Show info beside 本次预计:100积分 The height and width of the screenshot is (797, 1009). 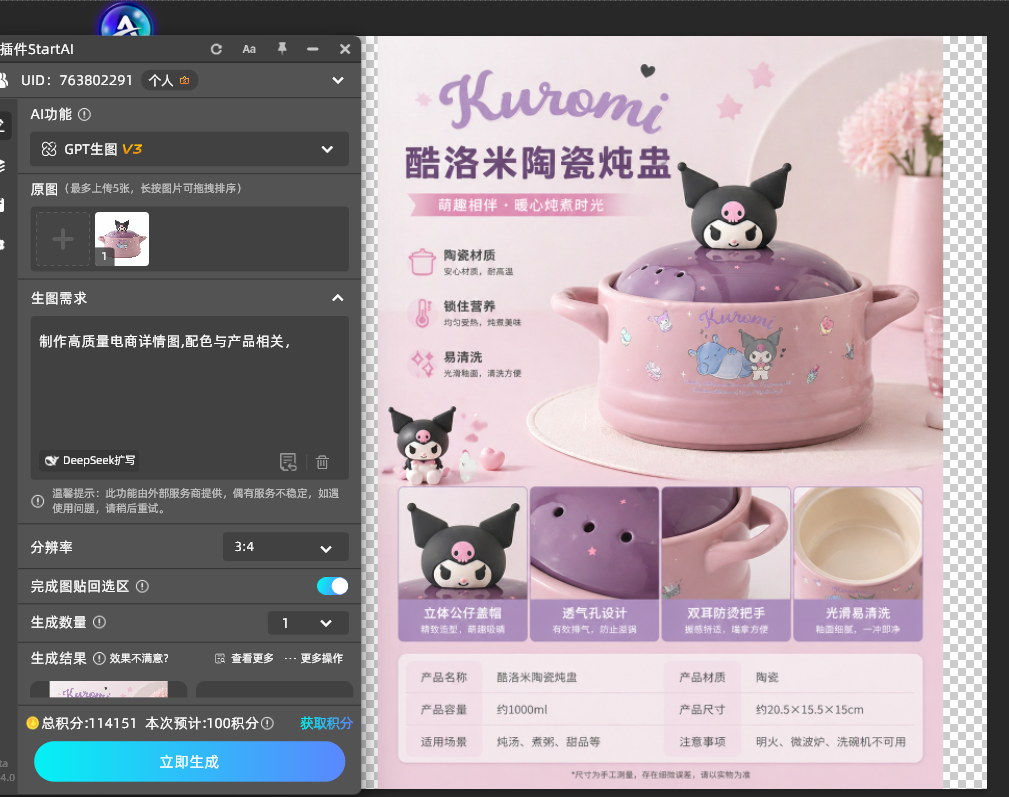268,723
